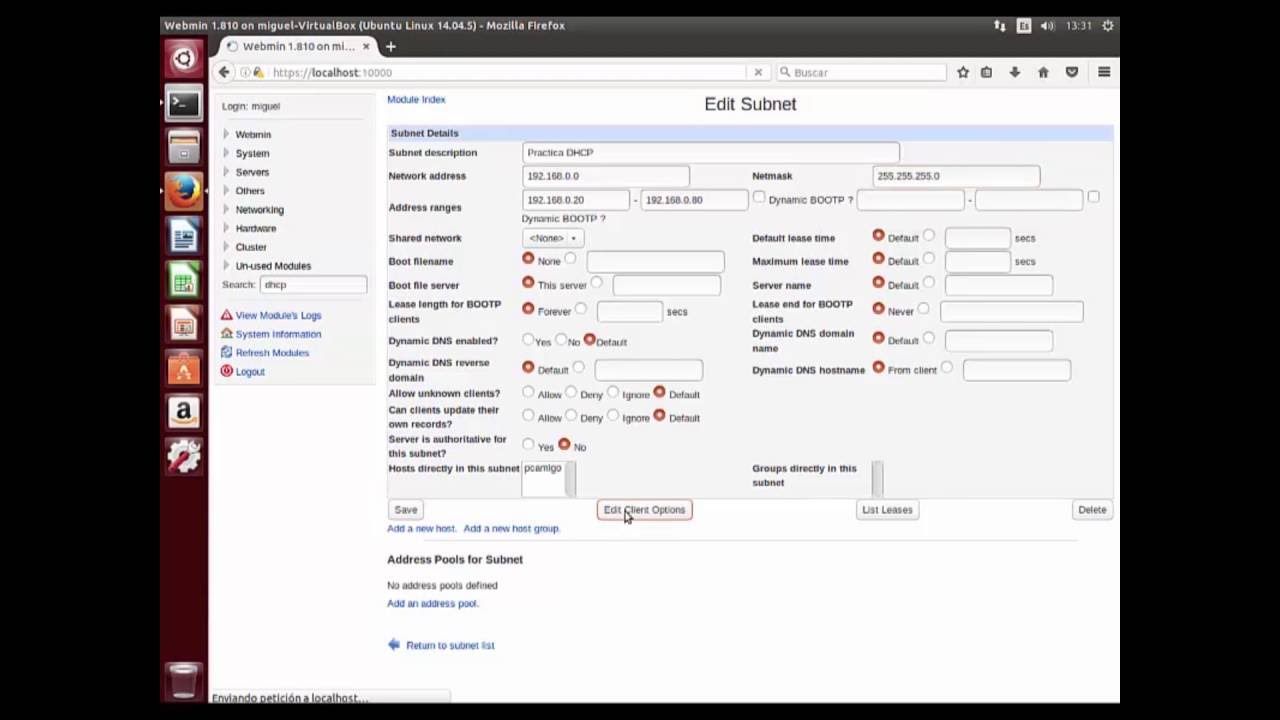Image resolution: width=1280 pixels, height=720 pixels.
Task: Set Dynamic DNS enabled to Yes
Action: point(528,340)
